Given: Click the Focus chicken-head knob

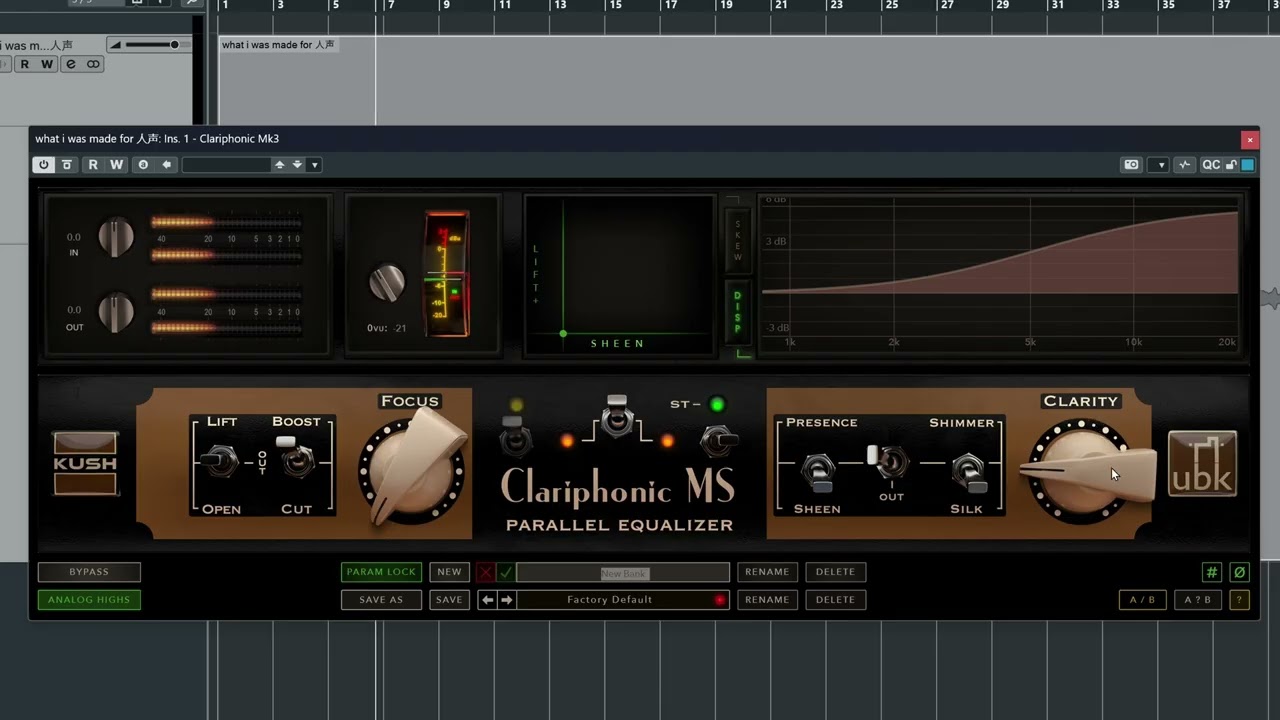Looking at the screenshot, I should coord(412,470).
